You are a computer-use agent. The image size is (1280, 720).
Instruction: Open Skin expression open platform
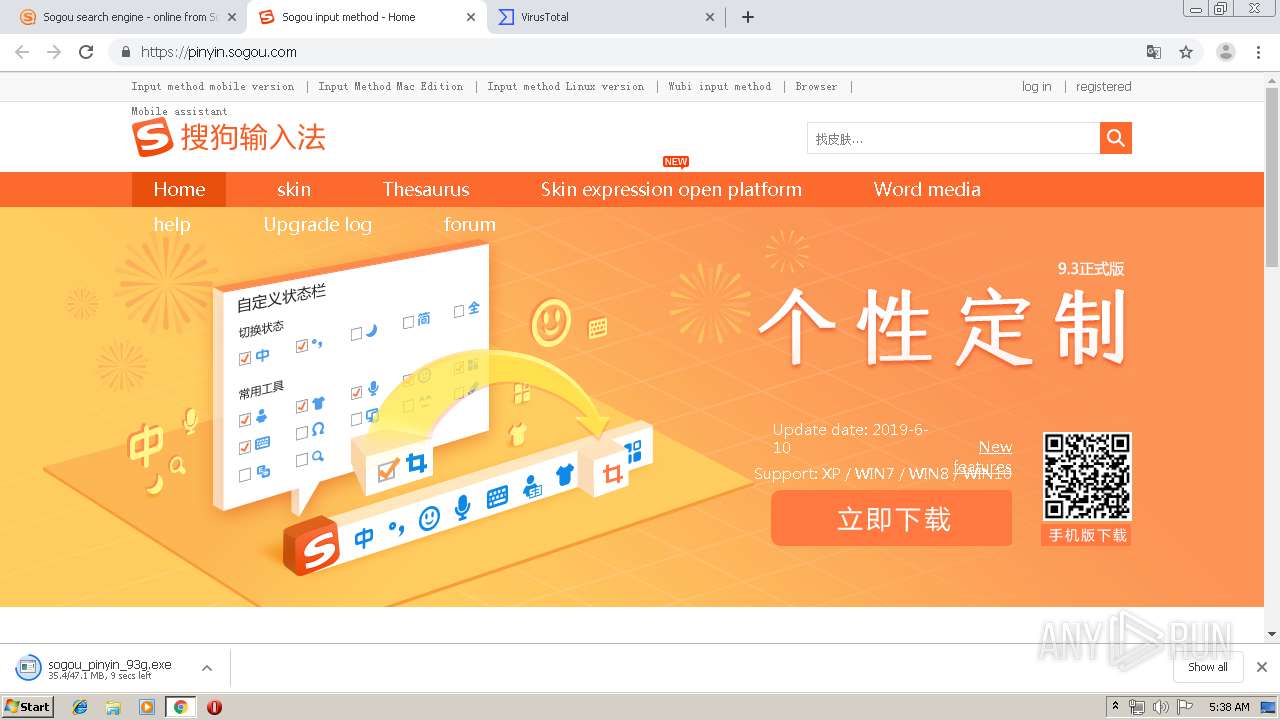pos(671,189)
